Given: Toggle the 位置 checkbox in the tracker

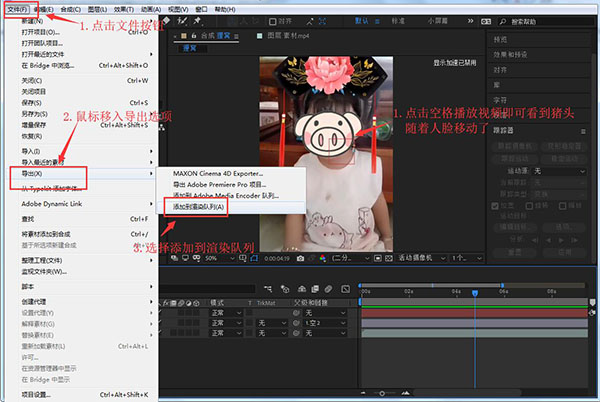Looking at the screenshot, I should (495, 206).
